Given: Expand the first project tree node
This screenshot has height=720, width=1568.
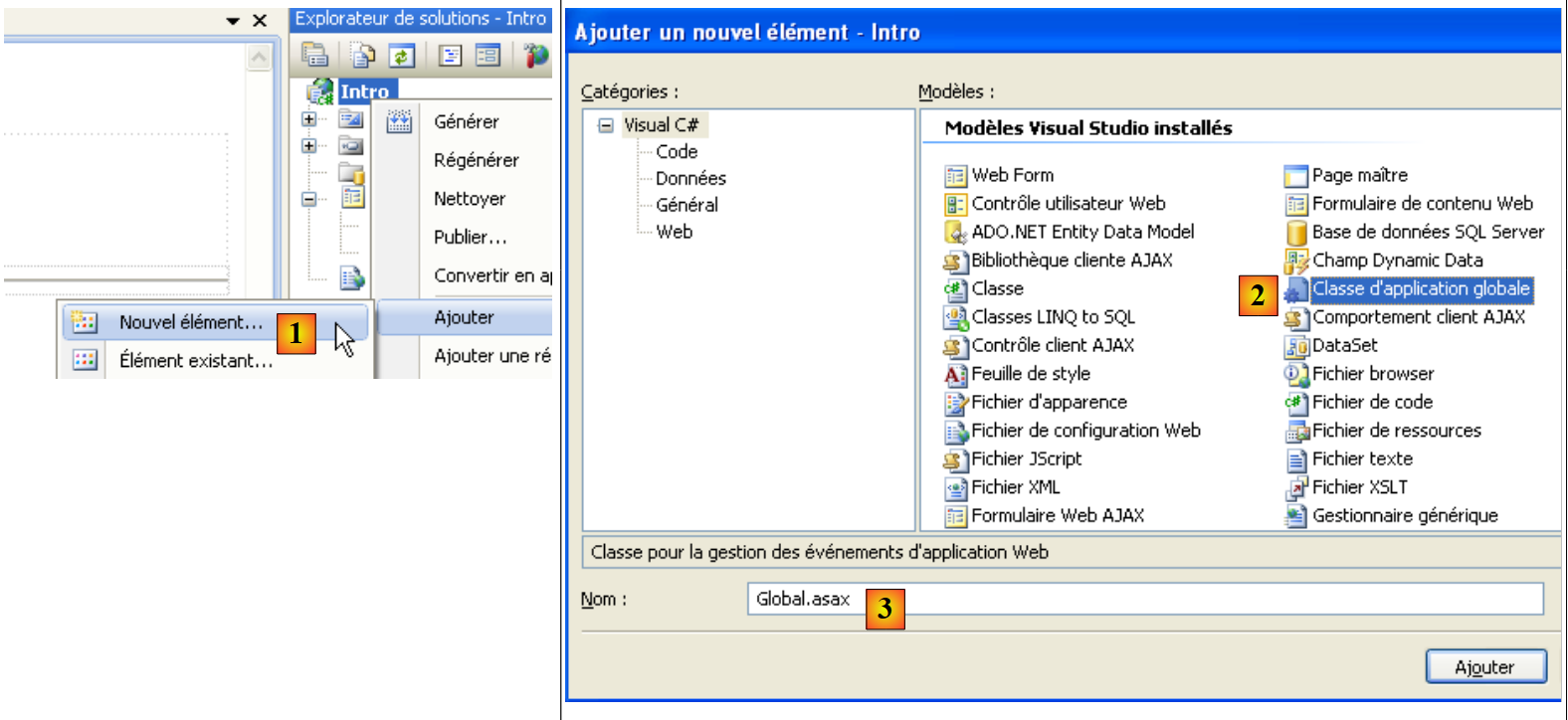Looking at the screenshot, I should coord(309,119).
